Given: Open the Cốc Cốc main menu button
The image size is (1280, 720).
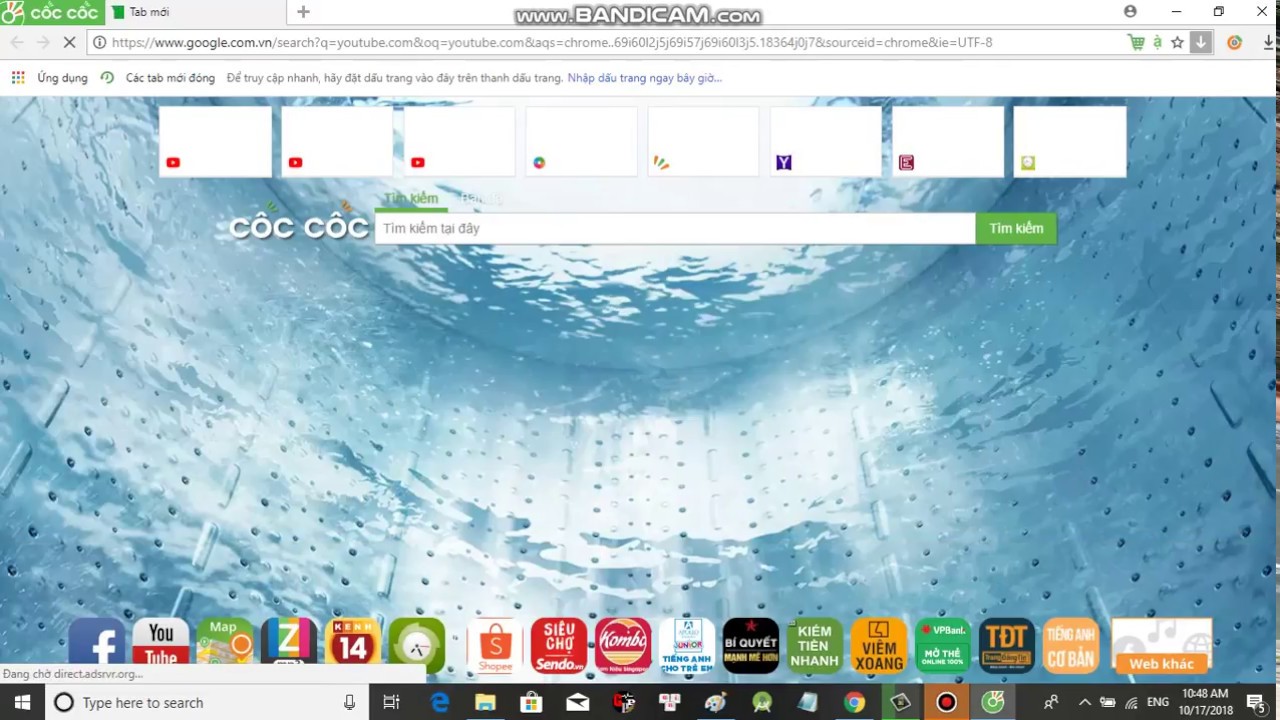Looking at the screenshot, I should (x=52, y=12).
